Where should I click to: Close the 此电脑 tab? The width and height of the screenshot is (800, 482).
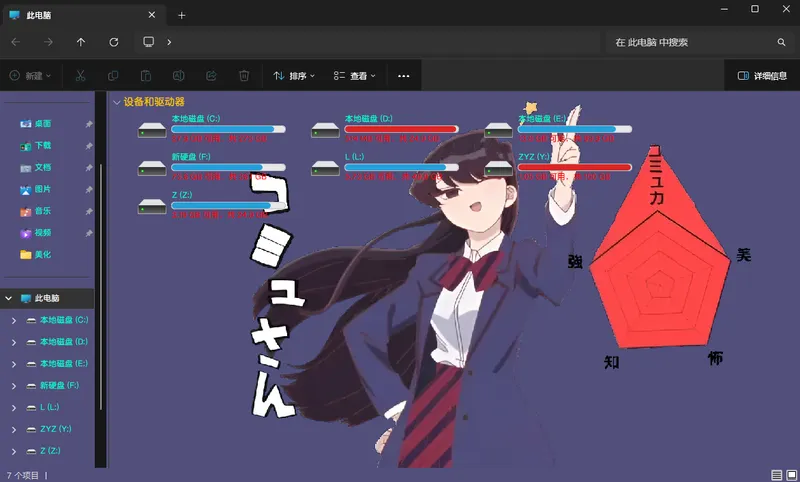(x=152, y=15)
